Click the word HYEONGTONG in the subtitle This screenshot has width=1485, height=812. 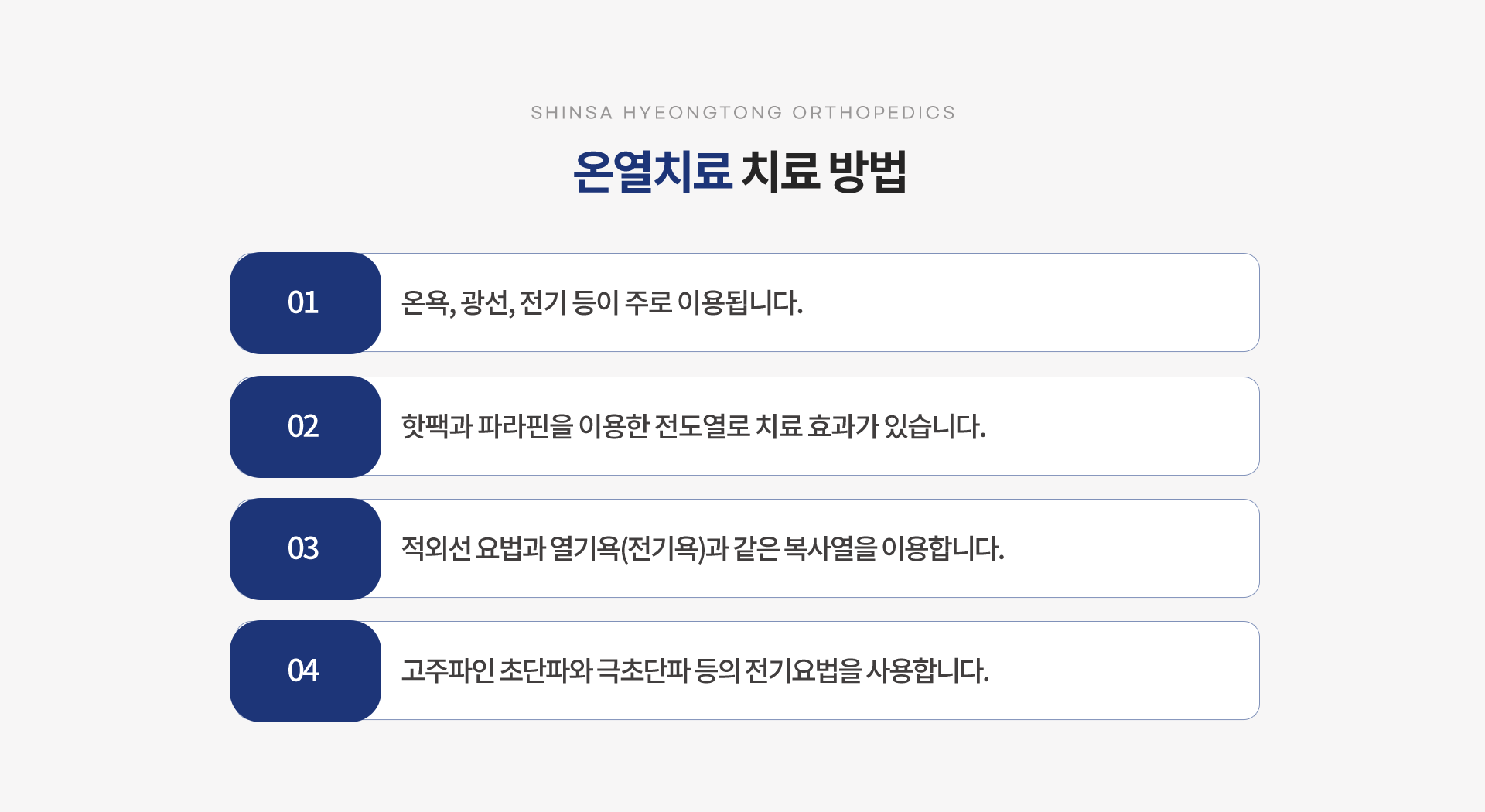pyautogui.click(x=702, y=113)
